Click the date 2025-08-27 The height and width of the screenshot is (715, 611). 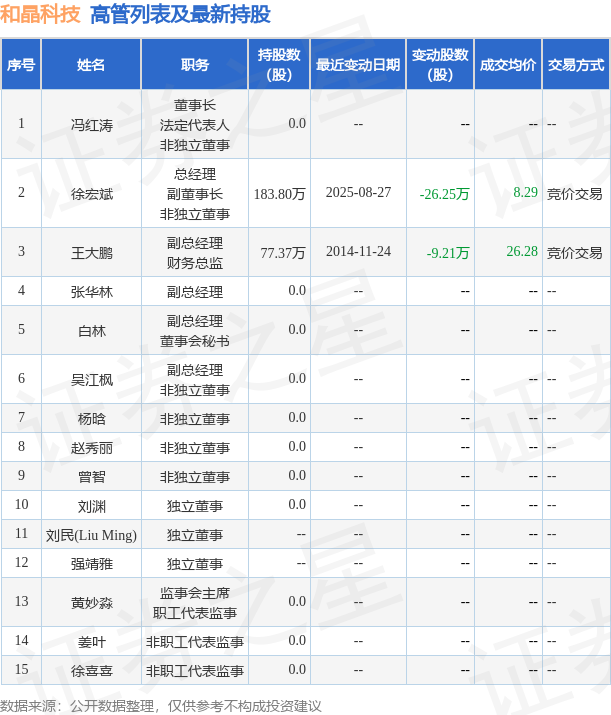point(358,192)
